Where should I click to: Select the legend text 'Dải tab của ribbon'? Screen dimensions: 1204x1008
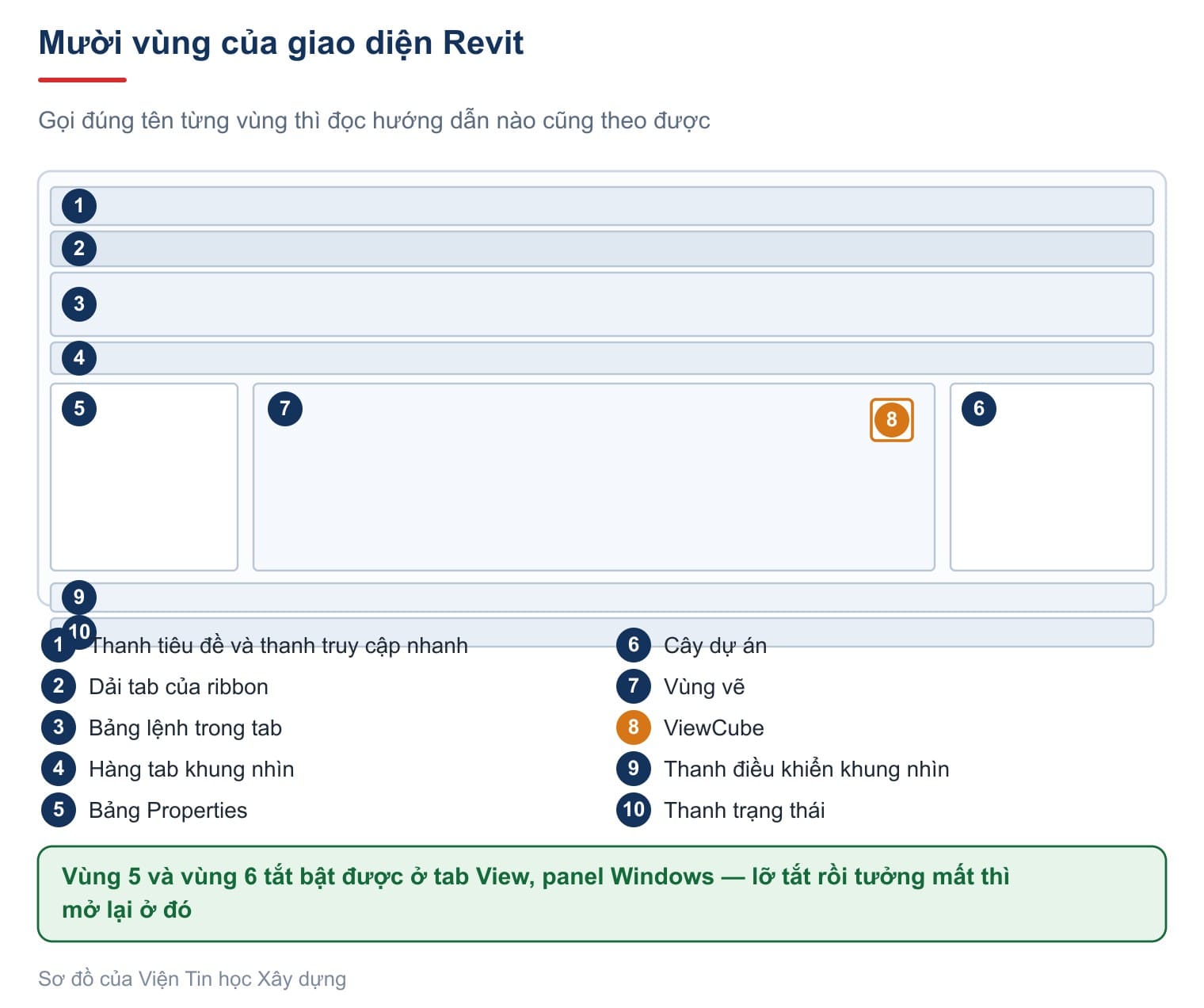click(178, 687)
